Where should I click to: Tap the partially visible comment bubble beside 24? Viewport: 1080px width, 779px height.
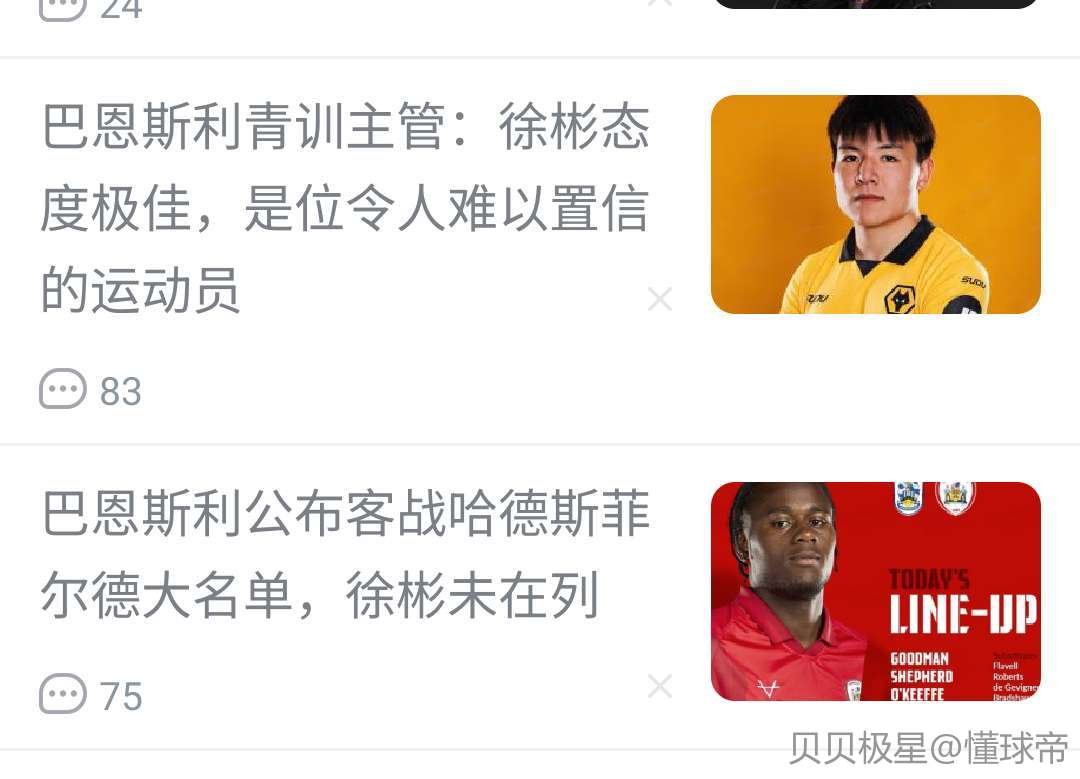(63, 9)
